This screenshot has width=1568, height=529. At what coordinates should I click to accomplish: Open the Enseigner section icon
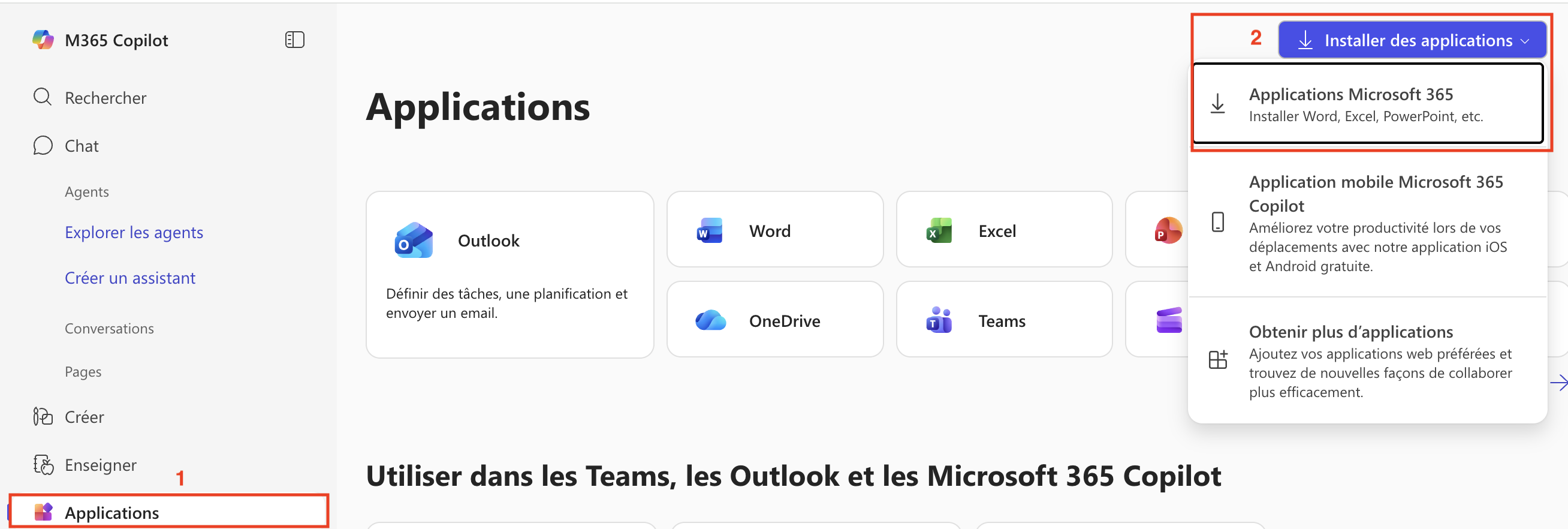coord(43,464)
